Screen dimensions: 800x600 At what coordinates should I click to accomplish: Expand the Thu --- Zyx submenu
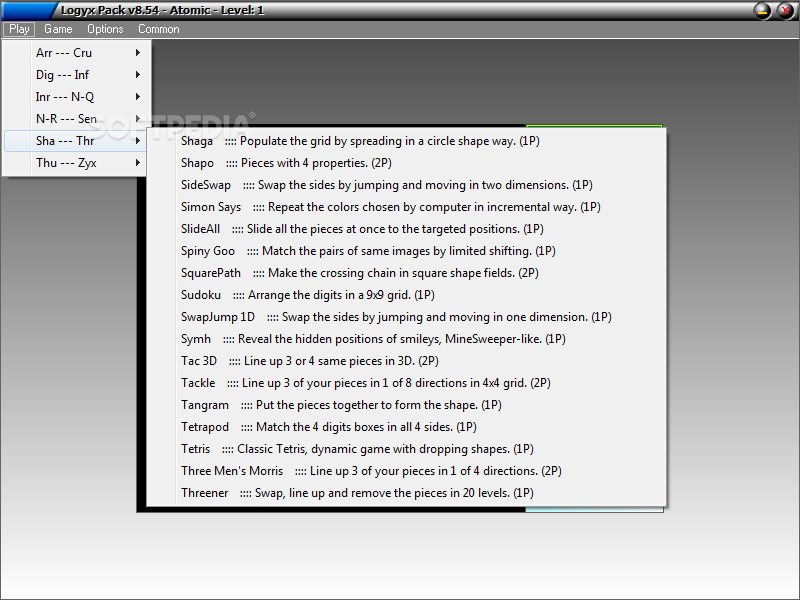click(76, 162)
